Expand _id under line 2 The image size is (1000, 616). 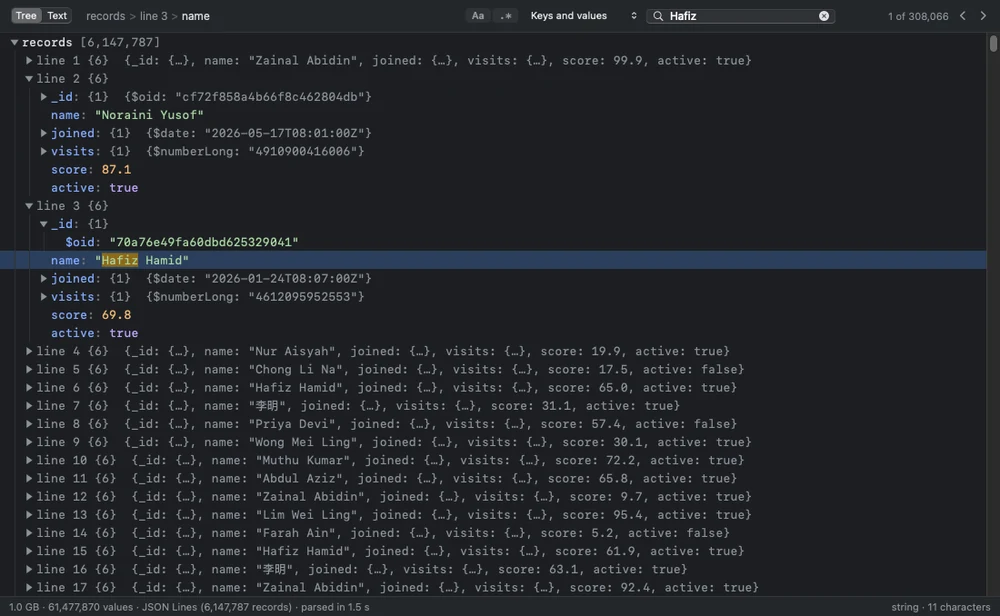(43, 97)
